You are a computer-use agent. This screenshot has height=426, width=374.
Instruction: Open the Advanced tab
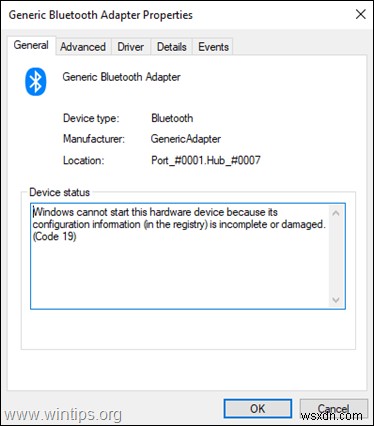(x=83, y=47)
